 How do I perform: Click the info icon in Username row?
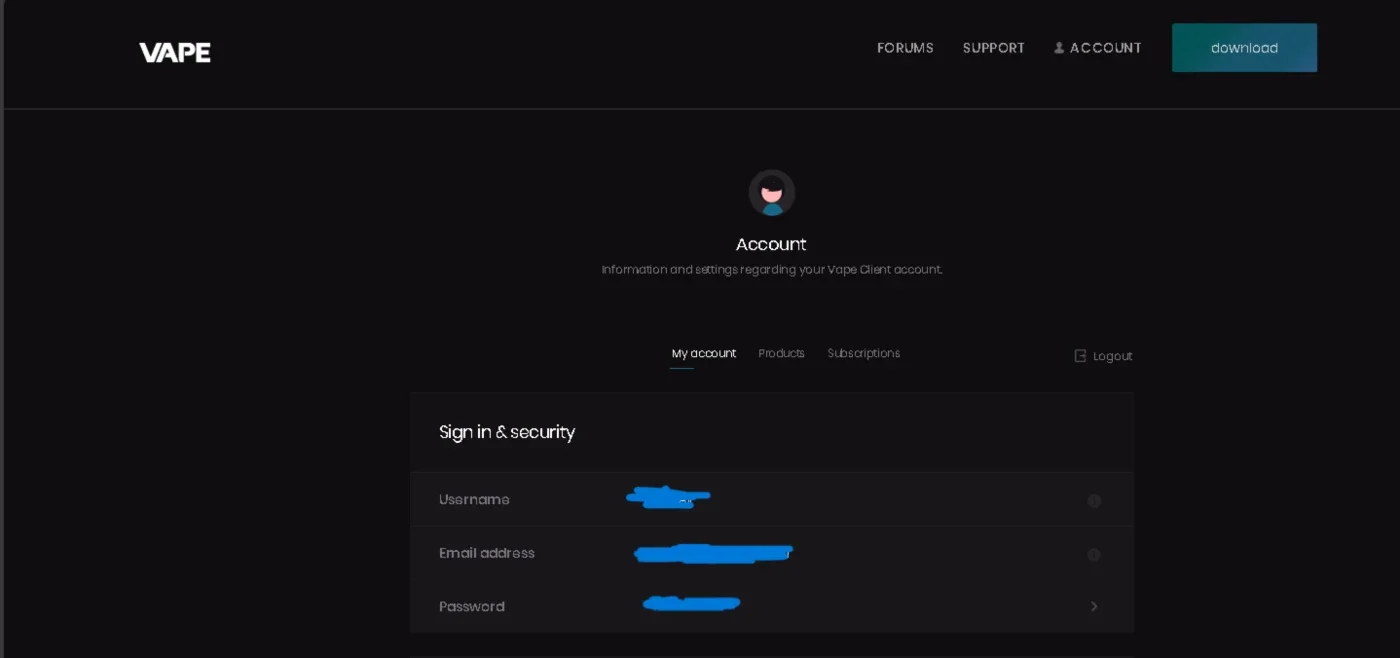pyautogui.click(x=1094, y=501)
